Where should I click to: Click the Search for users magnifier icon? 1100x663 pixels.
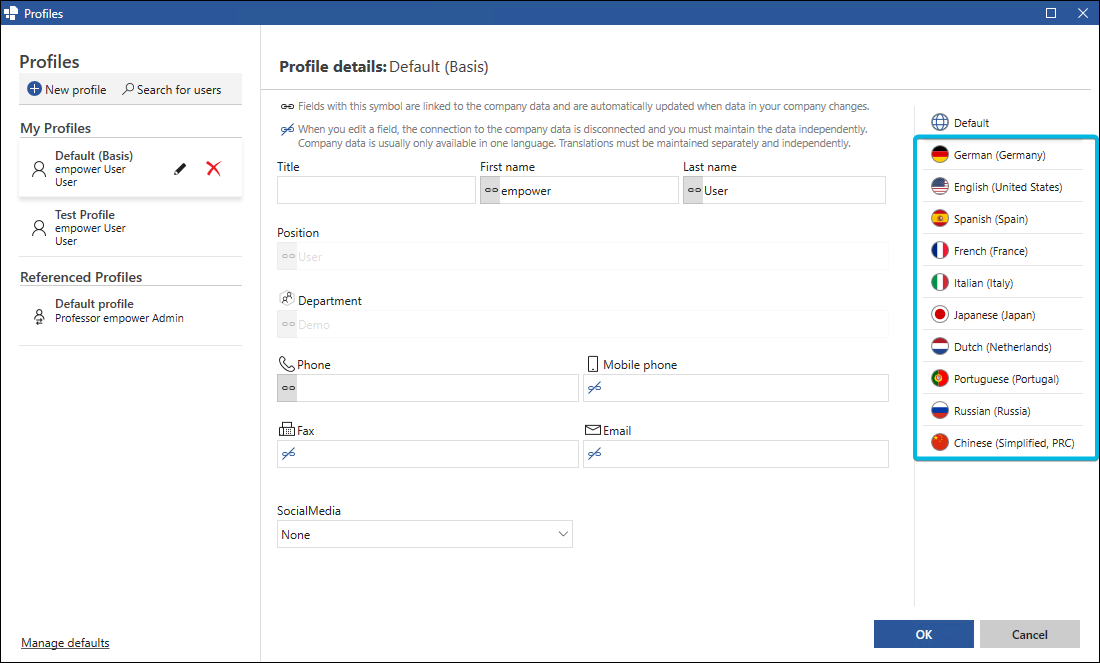click(128, 89)
